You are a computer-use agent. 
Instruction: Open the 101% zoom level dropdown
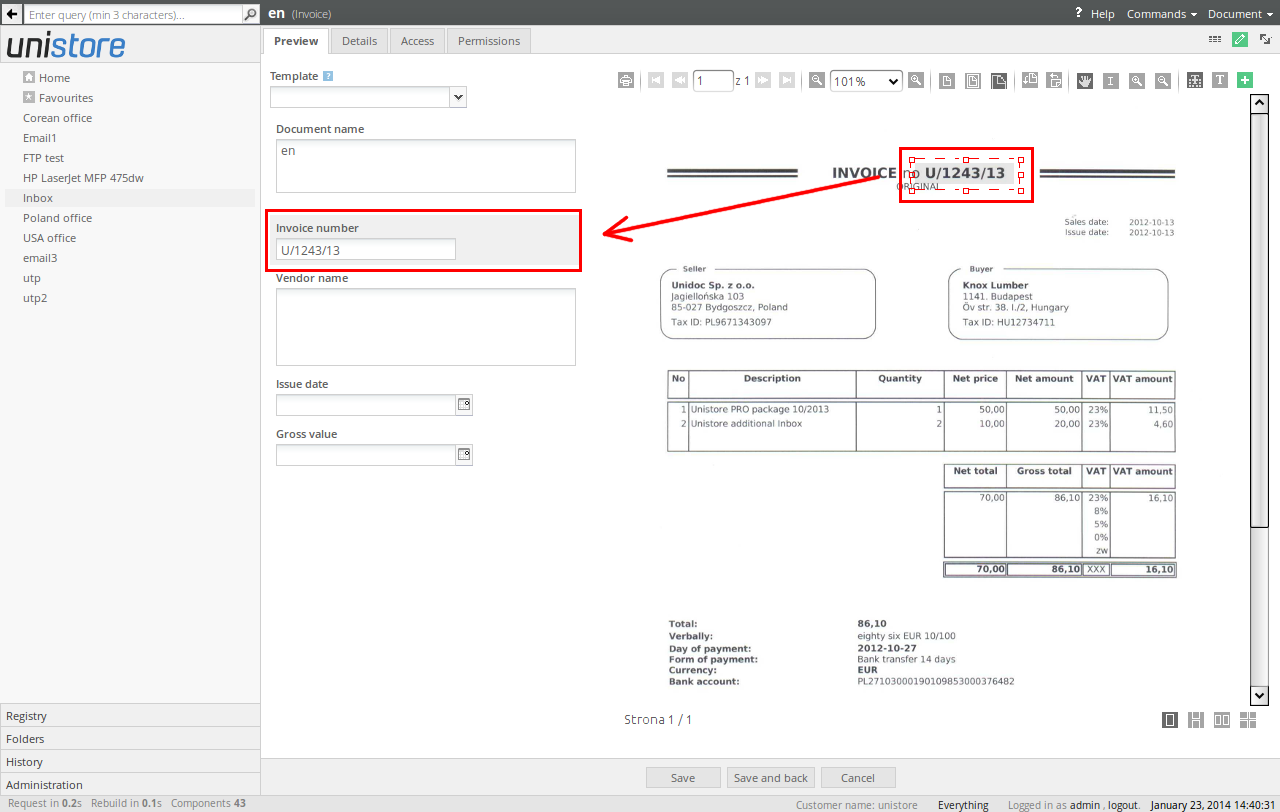[866, 81]
